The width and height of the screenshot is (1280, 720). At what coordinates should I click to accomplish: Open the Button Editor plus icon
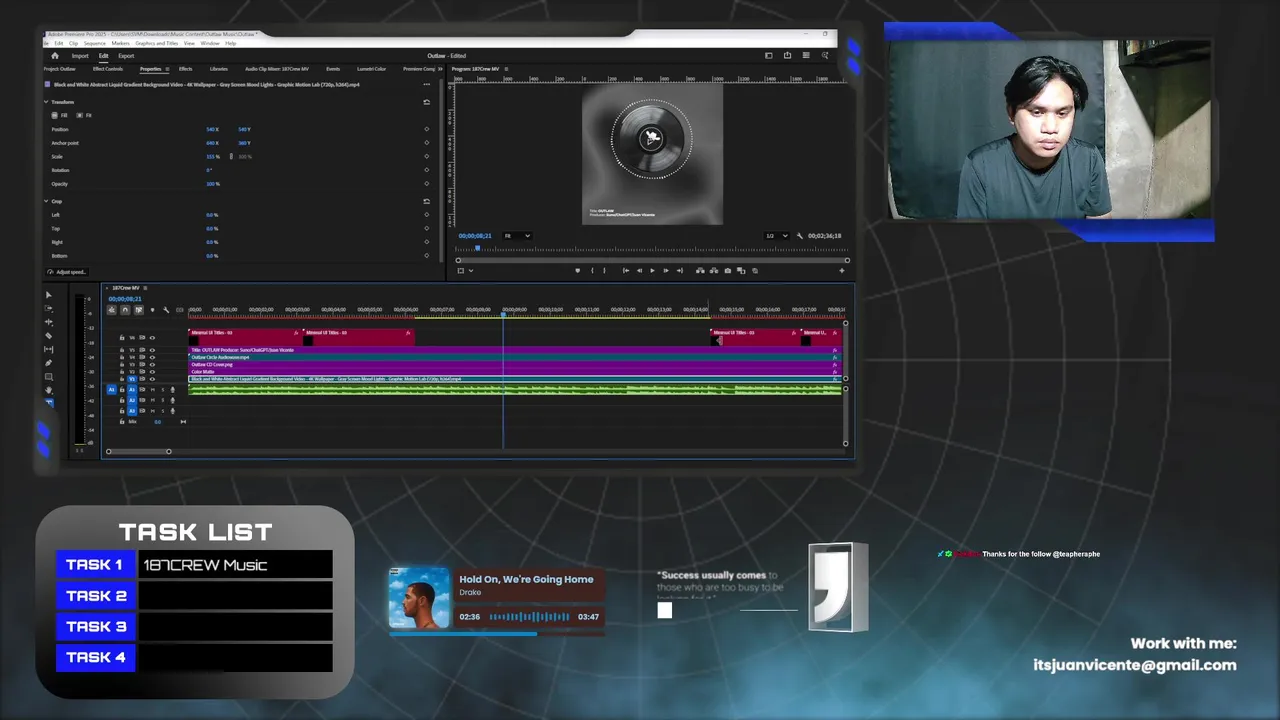[x=842, y=270]
